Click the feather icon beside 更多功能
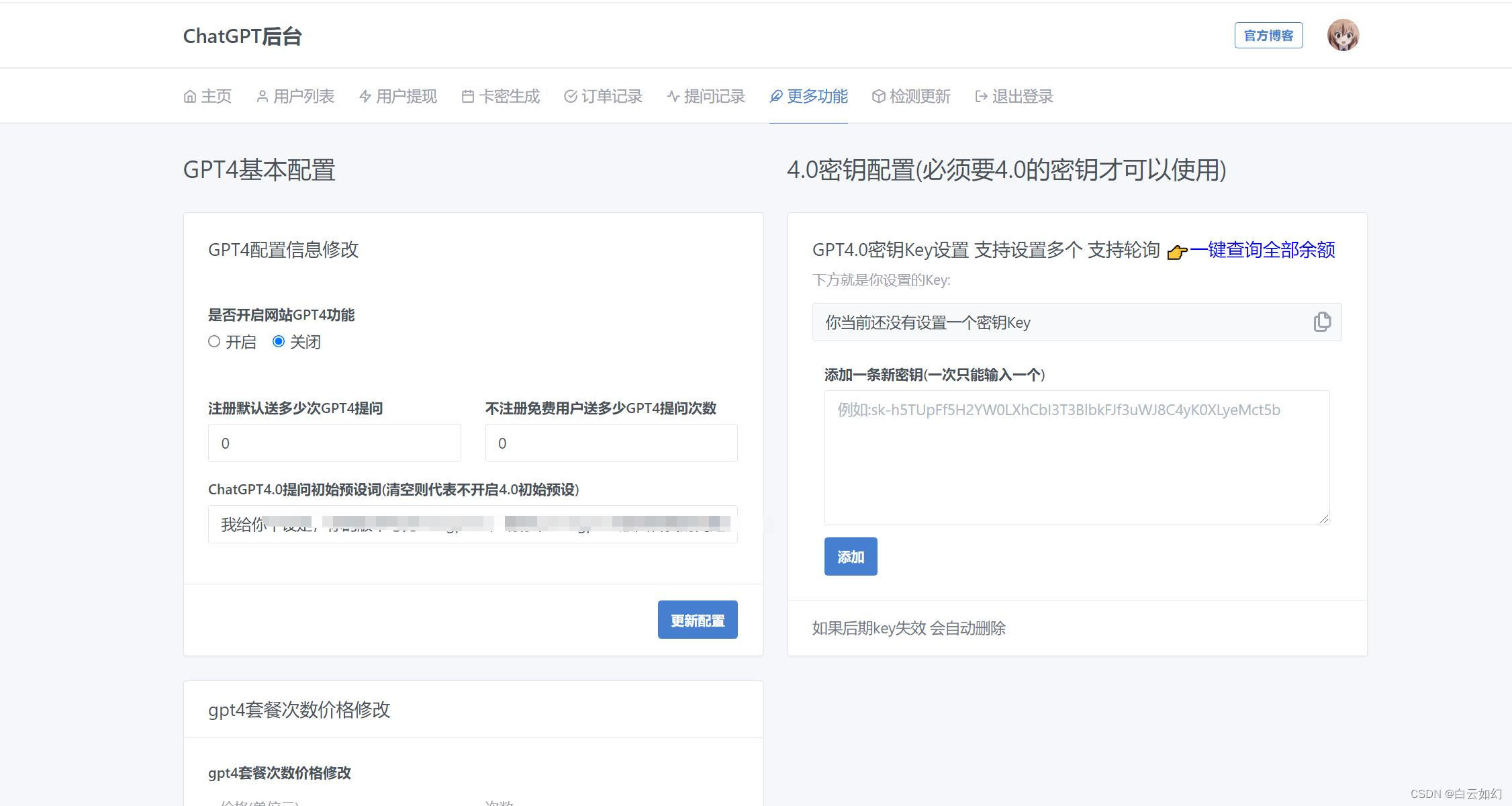This screenshot has height=806, width=1512. tap(776, 97)
